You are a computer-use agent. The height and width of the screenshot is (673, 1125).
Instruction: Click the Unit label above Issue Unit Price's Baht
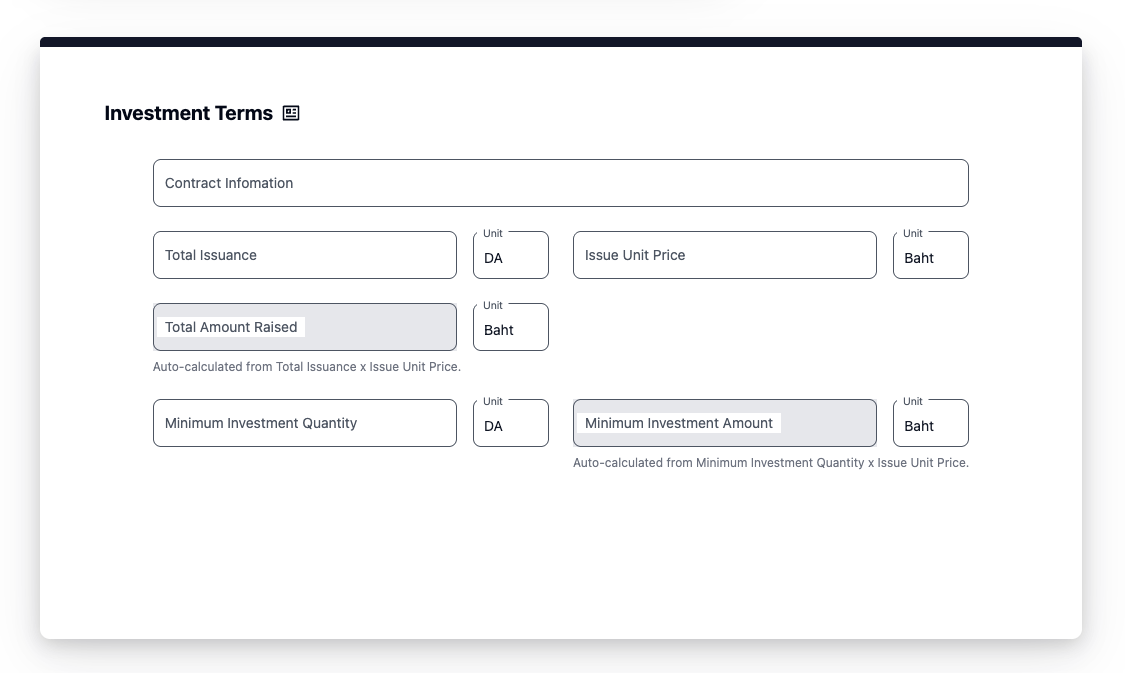coord(913,233)
